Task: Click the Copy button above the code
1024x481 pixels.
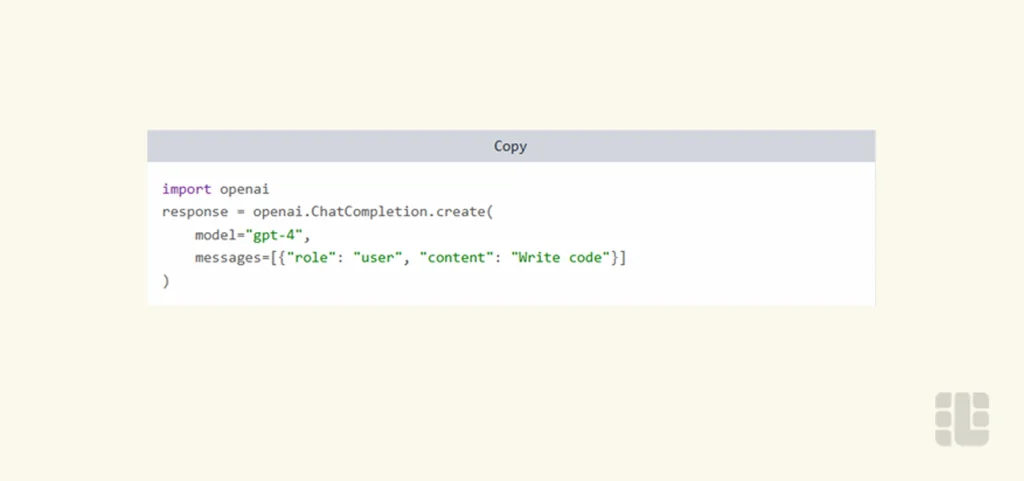Action: 510,146
